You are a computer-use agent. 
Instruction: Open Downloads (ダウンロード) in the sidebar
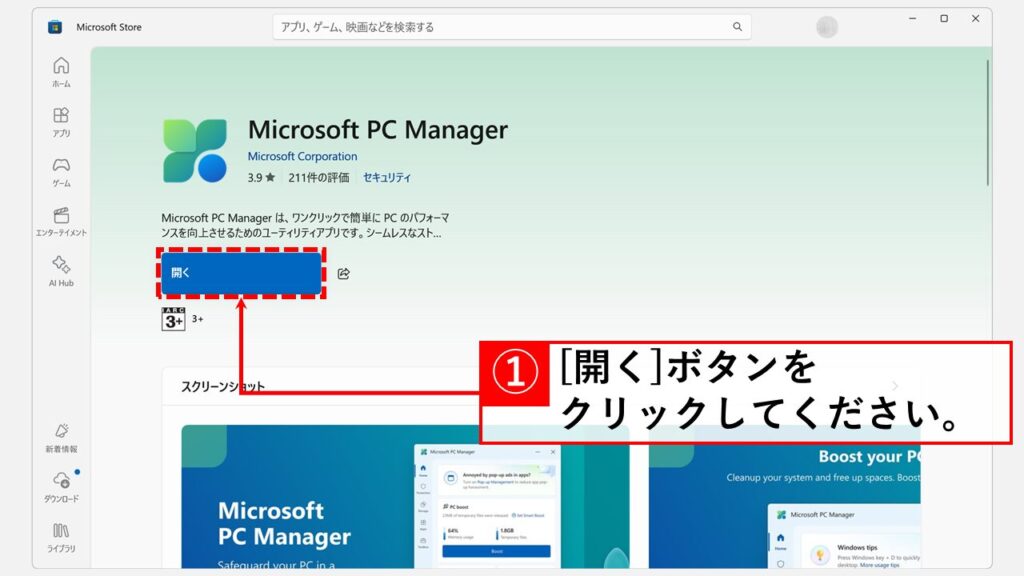point(61,488)
